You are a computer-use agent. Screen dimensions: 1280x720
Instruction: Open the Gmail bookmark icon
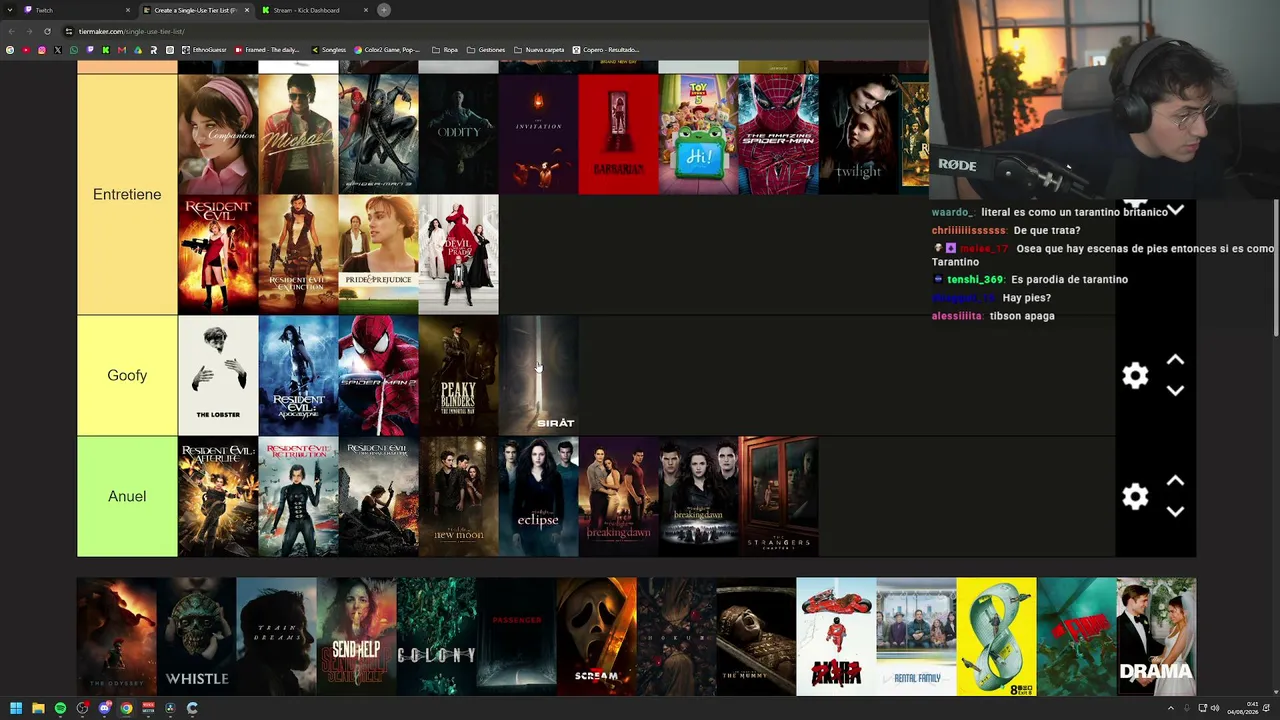122,50
